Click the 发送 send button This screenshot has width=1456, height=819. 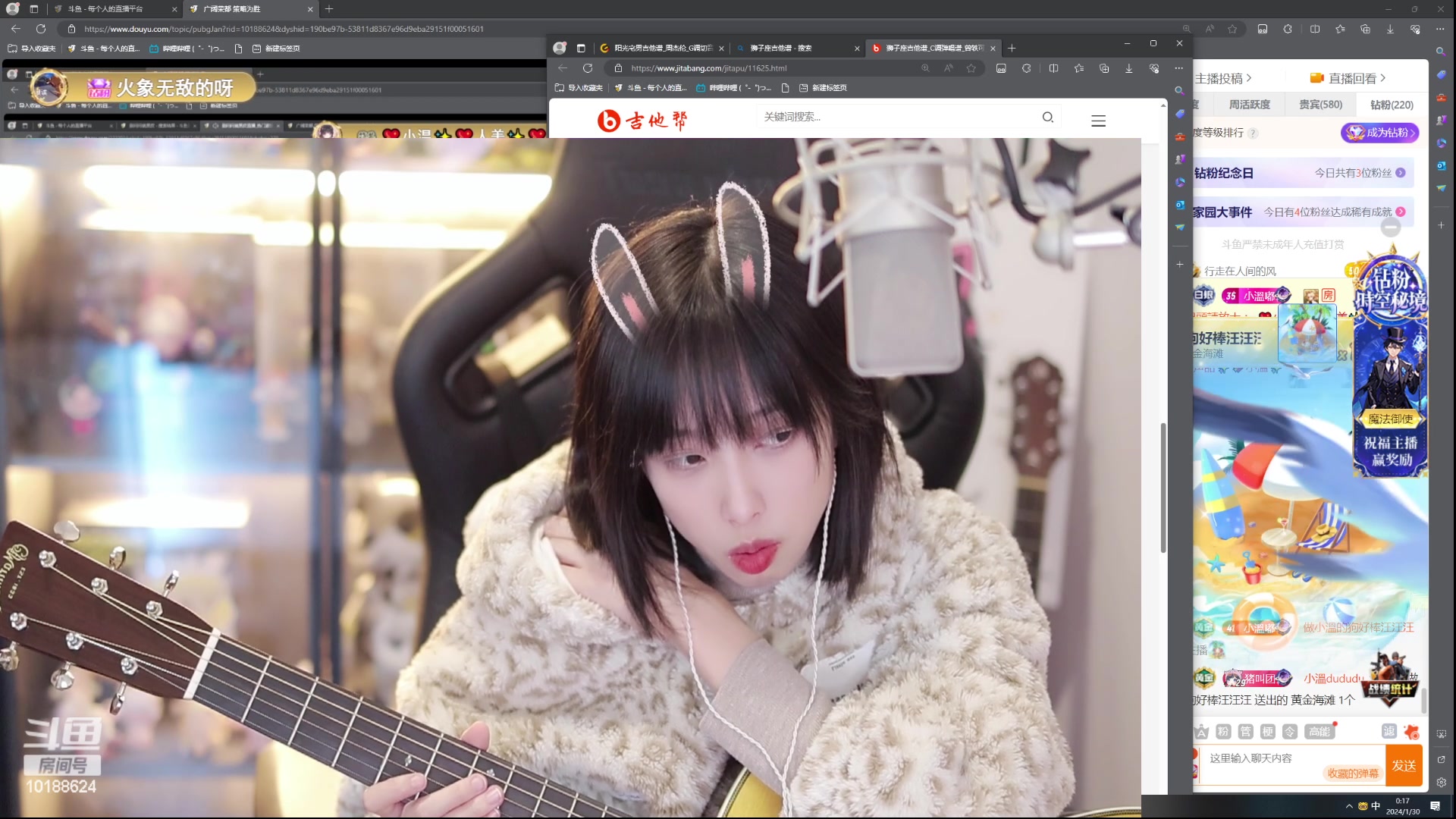[1404, 765]
